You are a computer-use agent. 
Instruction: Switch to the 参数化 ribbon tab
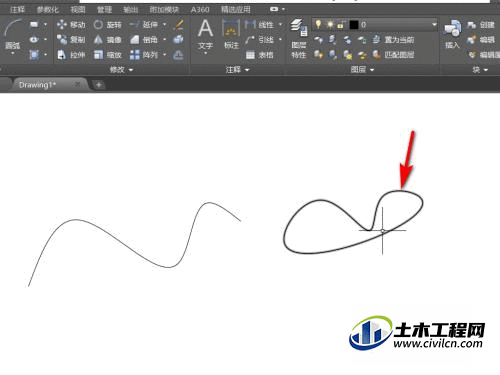(48, 9)
